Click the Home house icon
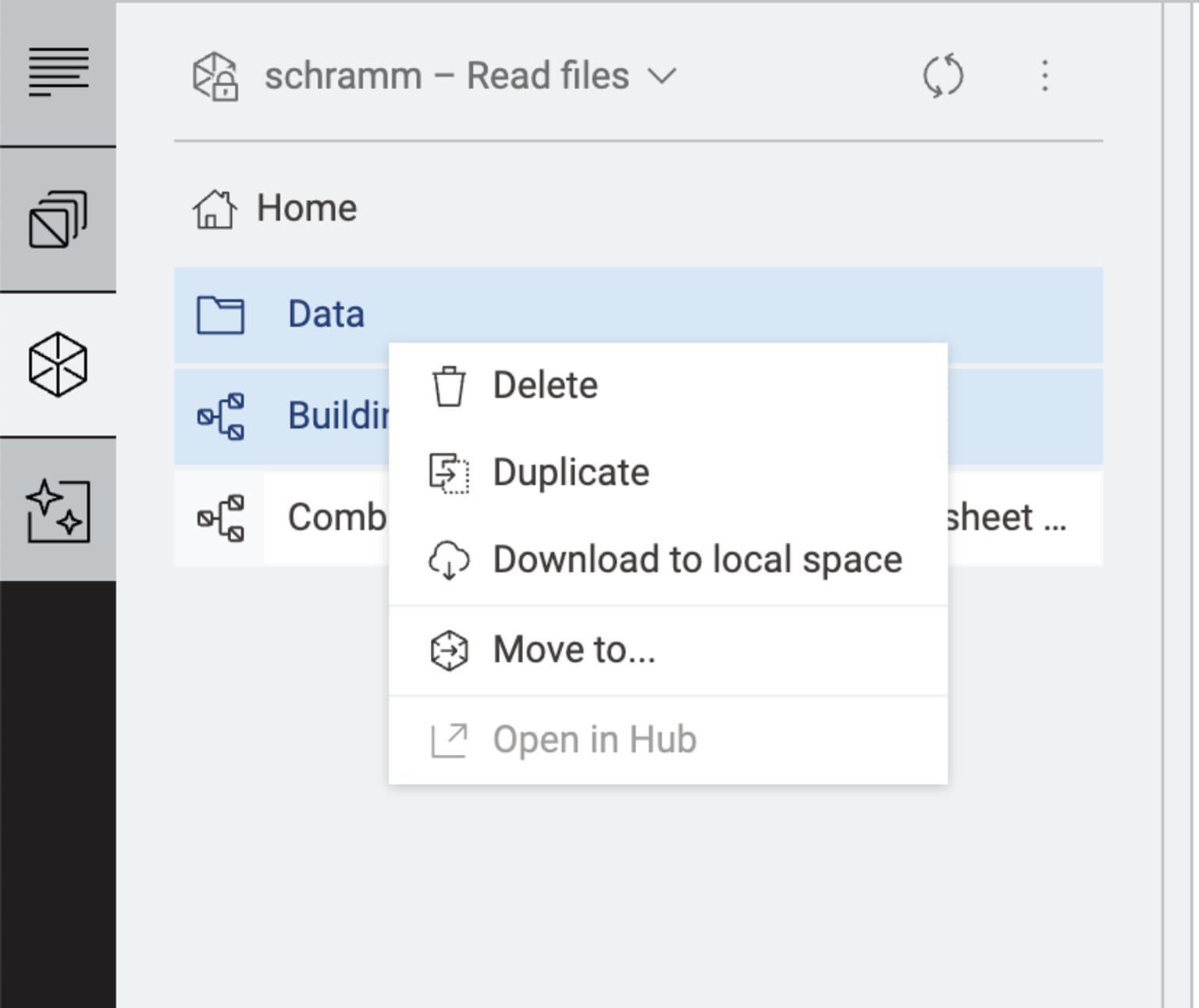The height and width of the screenshot is (1008, 1199). coord(214,208)
